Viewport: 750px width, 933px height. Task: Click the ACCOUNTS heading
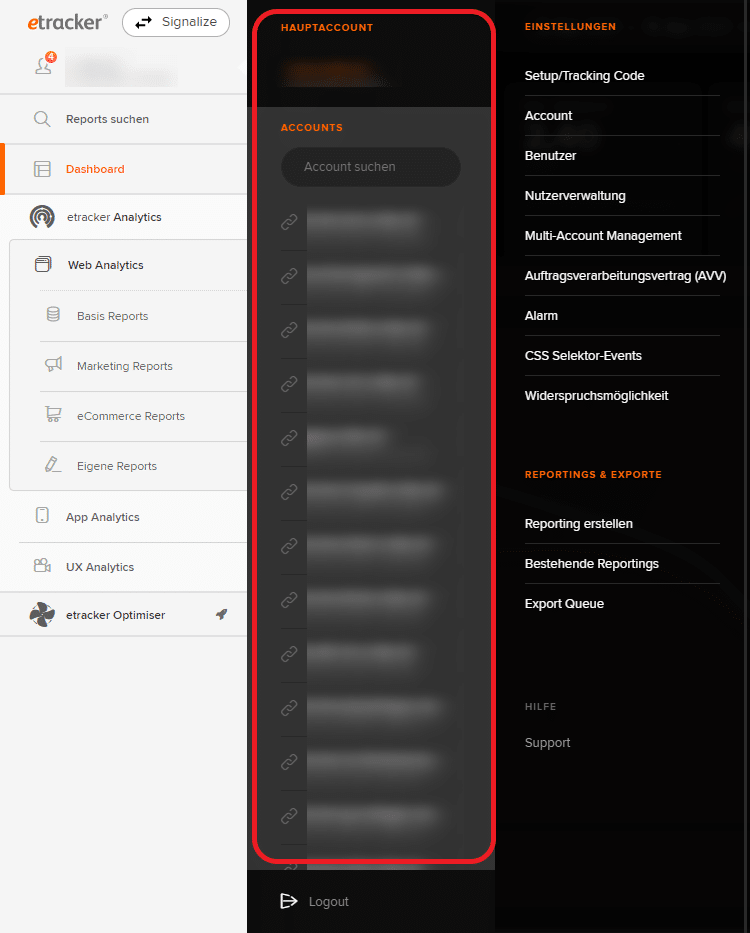click(311, 127)
